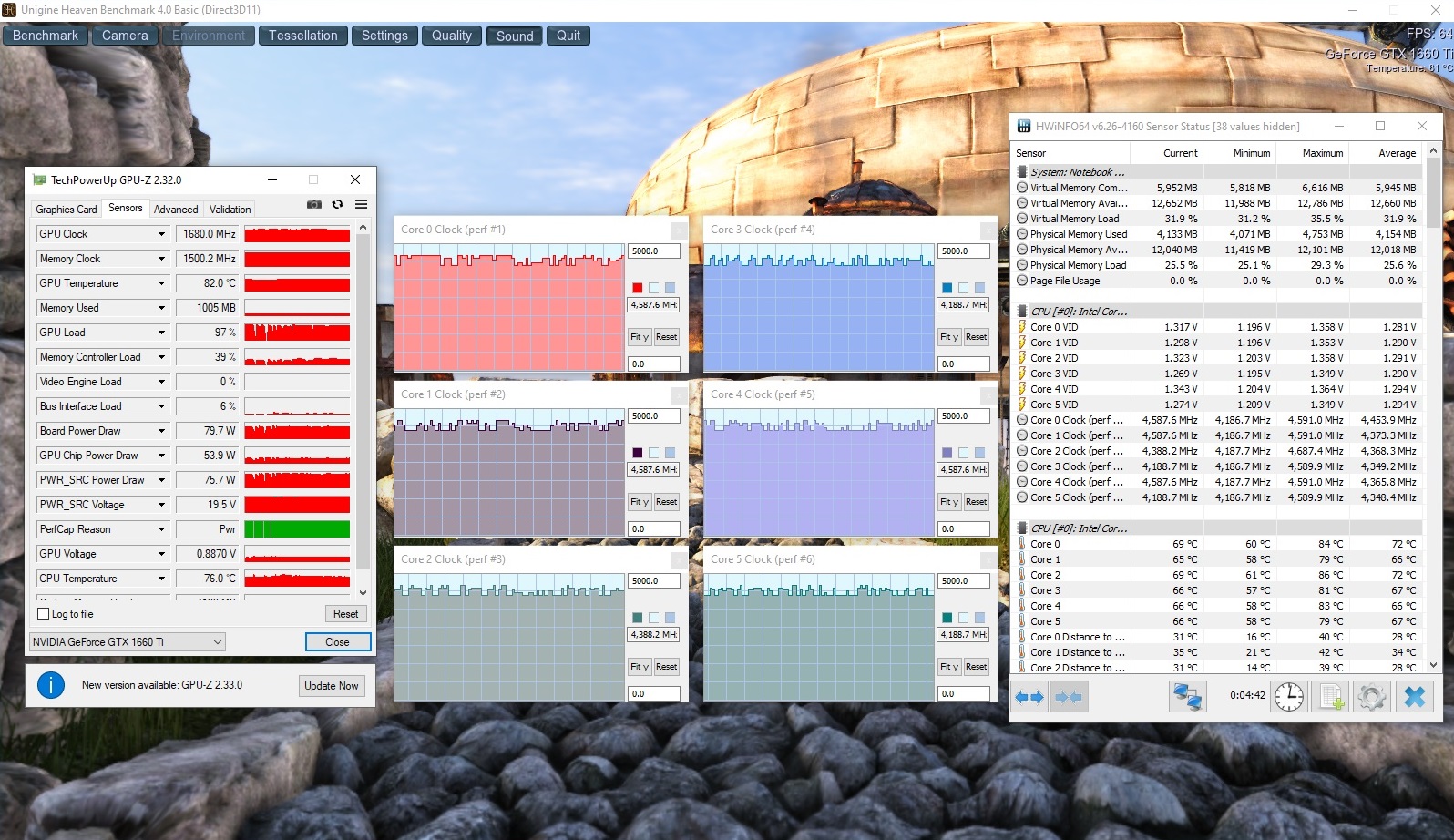Click the thermometer icon beside Core 2 temperature
Screen dimensions: 1454x840
1022,575
